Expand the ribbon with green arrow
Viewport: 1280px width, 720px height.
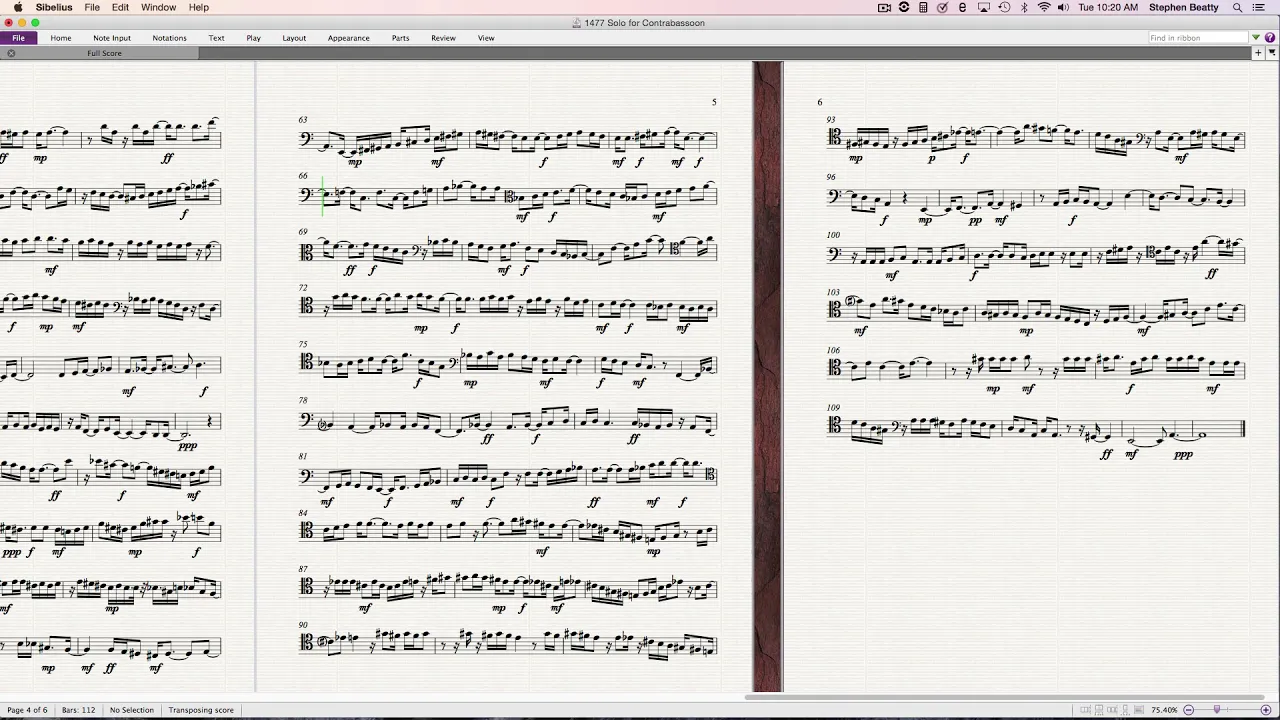[x=1257, y=38]
